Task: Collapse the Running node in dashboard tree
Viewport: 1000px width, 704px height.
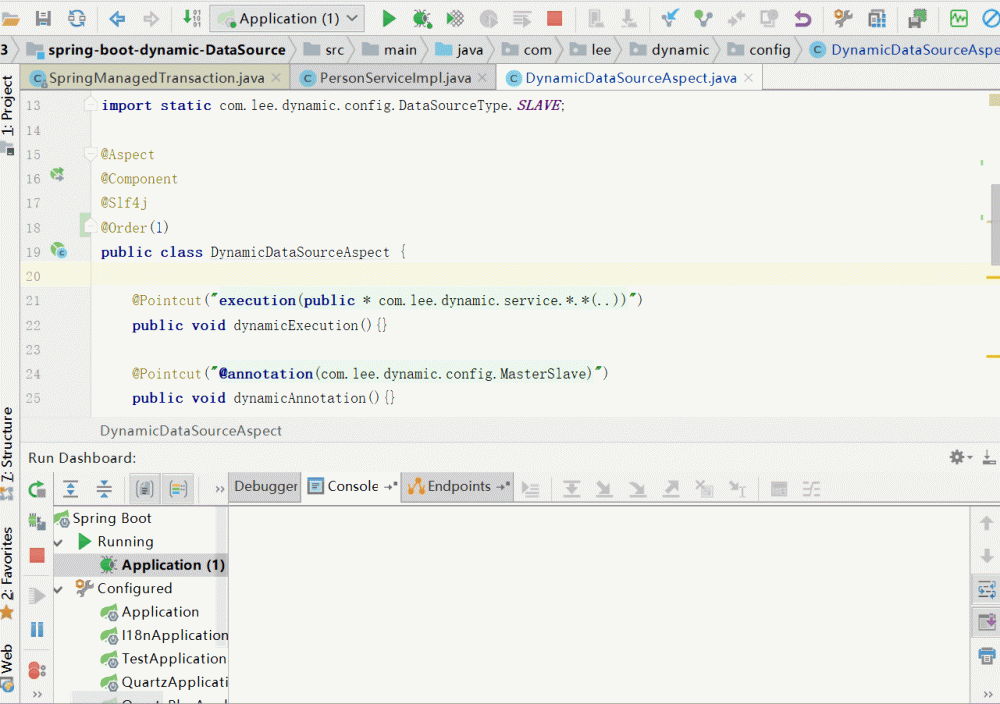Action: pos(58,542)
